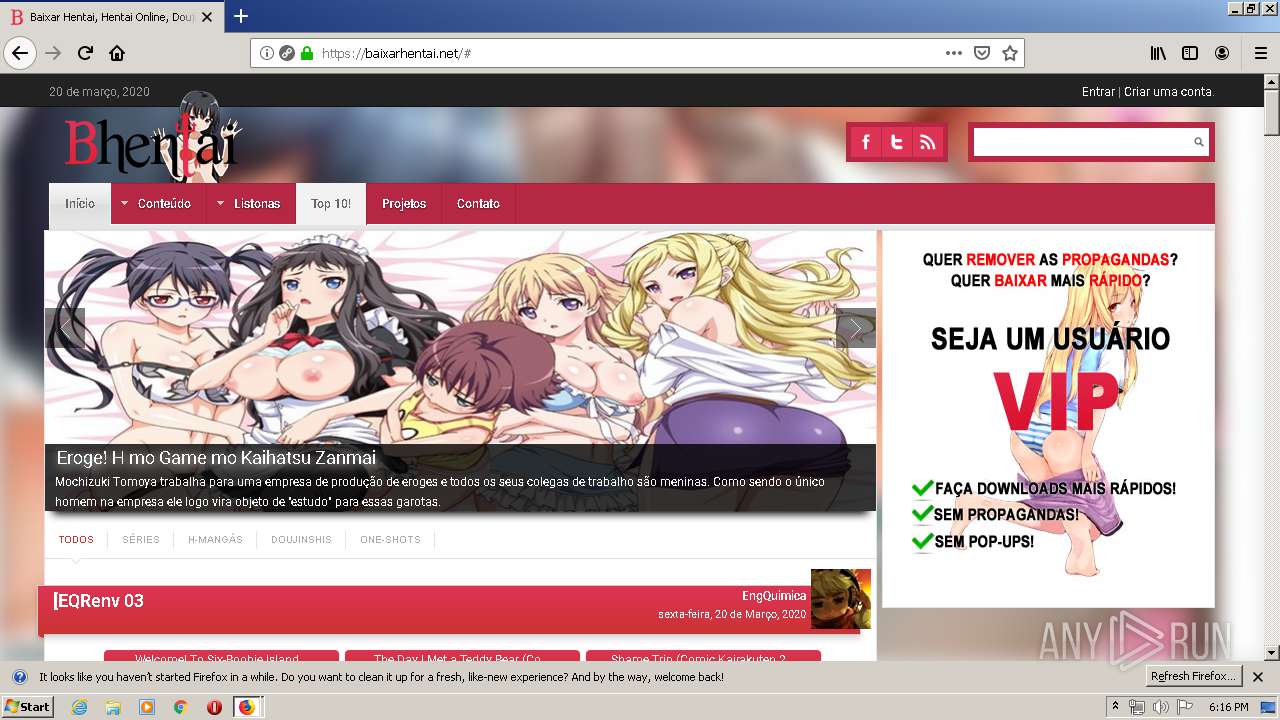Viewport: 1280px width, 720px height.
Task: Click the volume icon in system tray
Action: click(x=1160, y=707)
